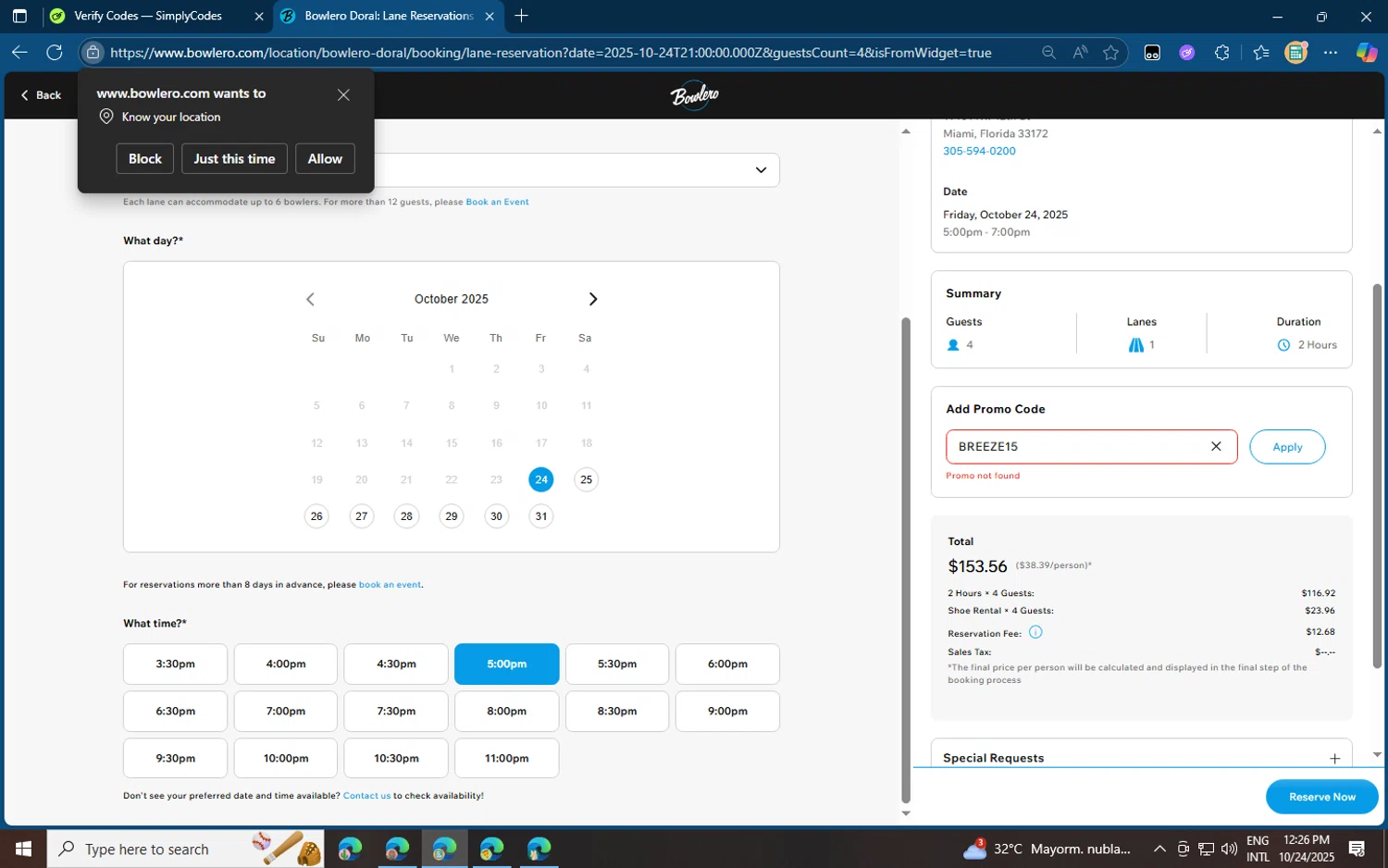
Task: Open the read aloud icon
Action: point(1080,53)
